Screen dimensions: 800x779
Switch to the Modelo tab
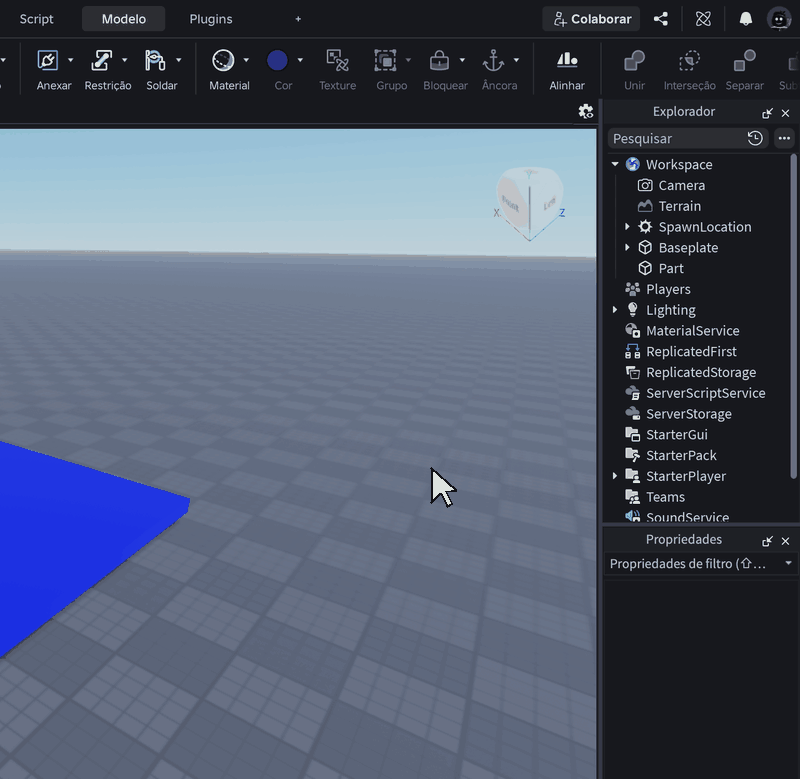[x=123, y=19]
